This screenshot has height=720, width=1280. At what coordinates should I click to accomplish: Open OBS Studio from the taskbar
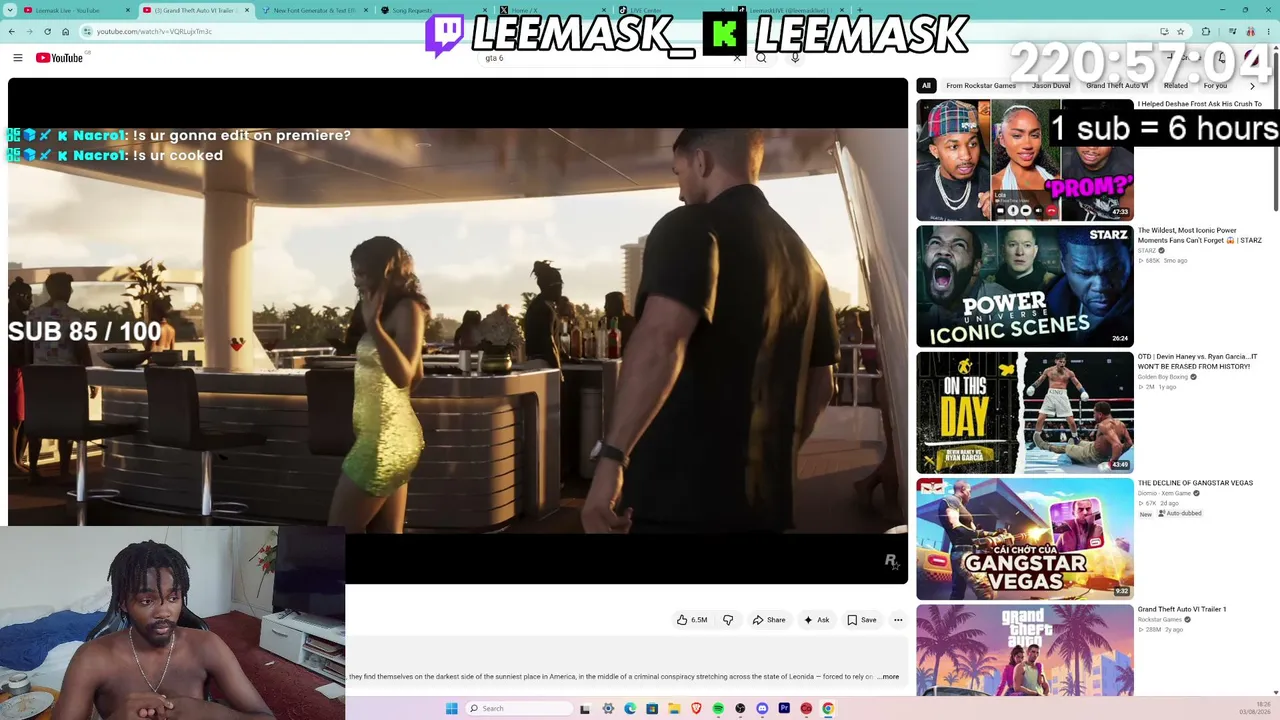(x=740, y=709)
